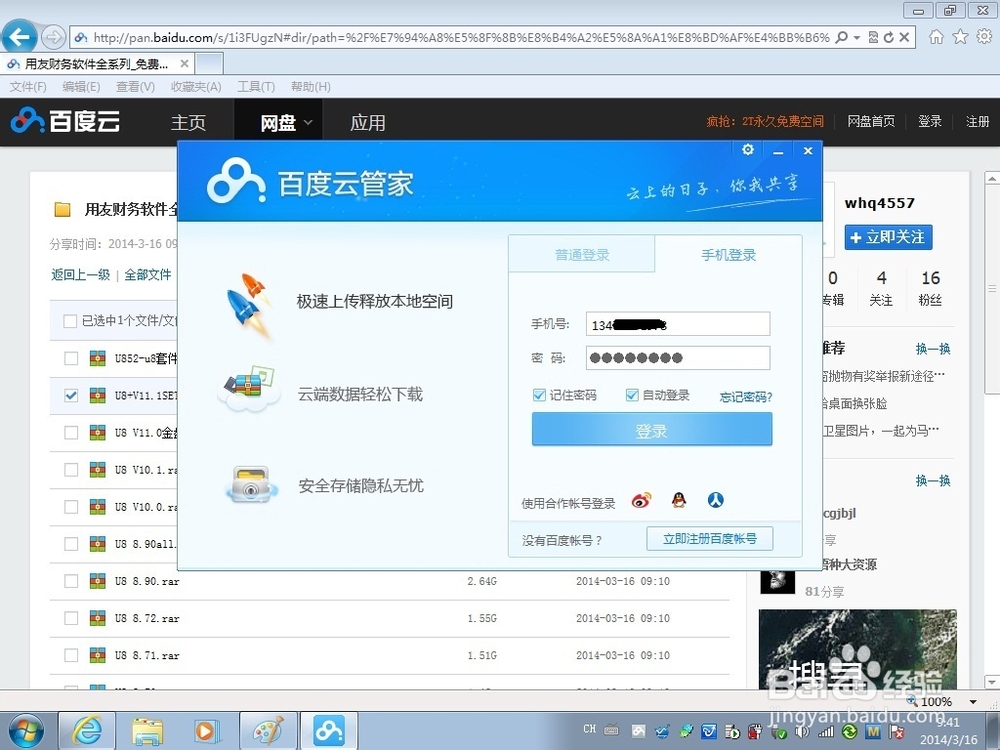
Task: Open Internet Explorer taskbar icon
Action: pos(87,731)
